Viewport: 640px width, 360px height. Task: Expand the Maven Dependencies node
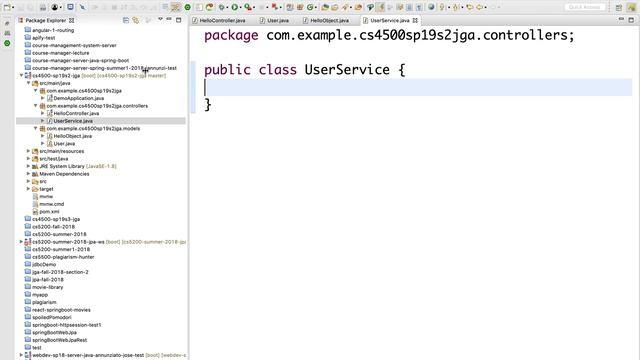29,174
